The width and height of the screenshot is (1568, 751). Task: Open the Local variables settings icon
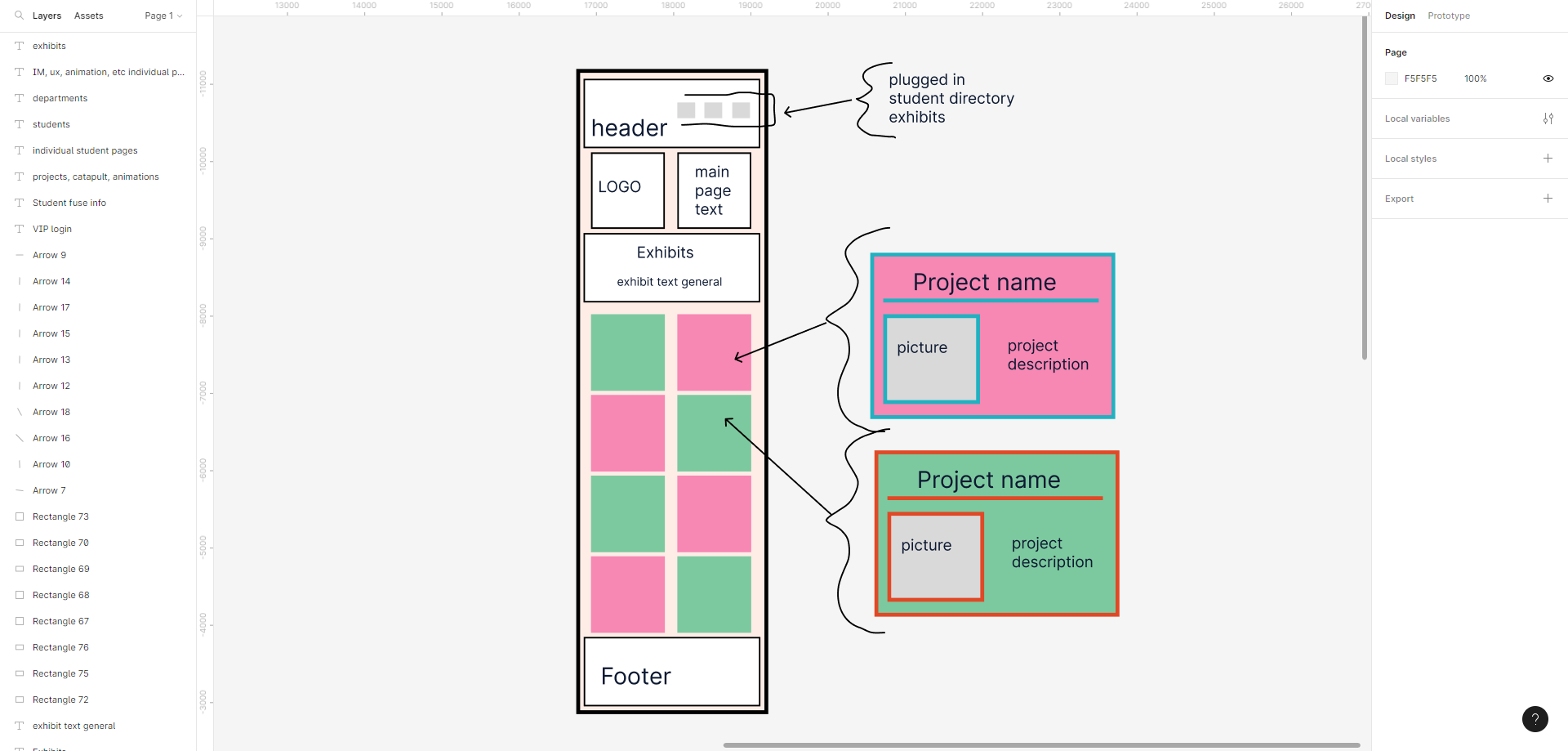point(1548,118)
